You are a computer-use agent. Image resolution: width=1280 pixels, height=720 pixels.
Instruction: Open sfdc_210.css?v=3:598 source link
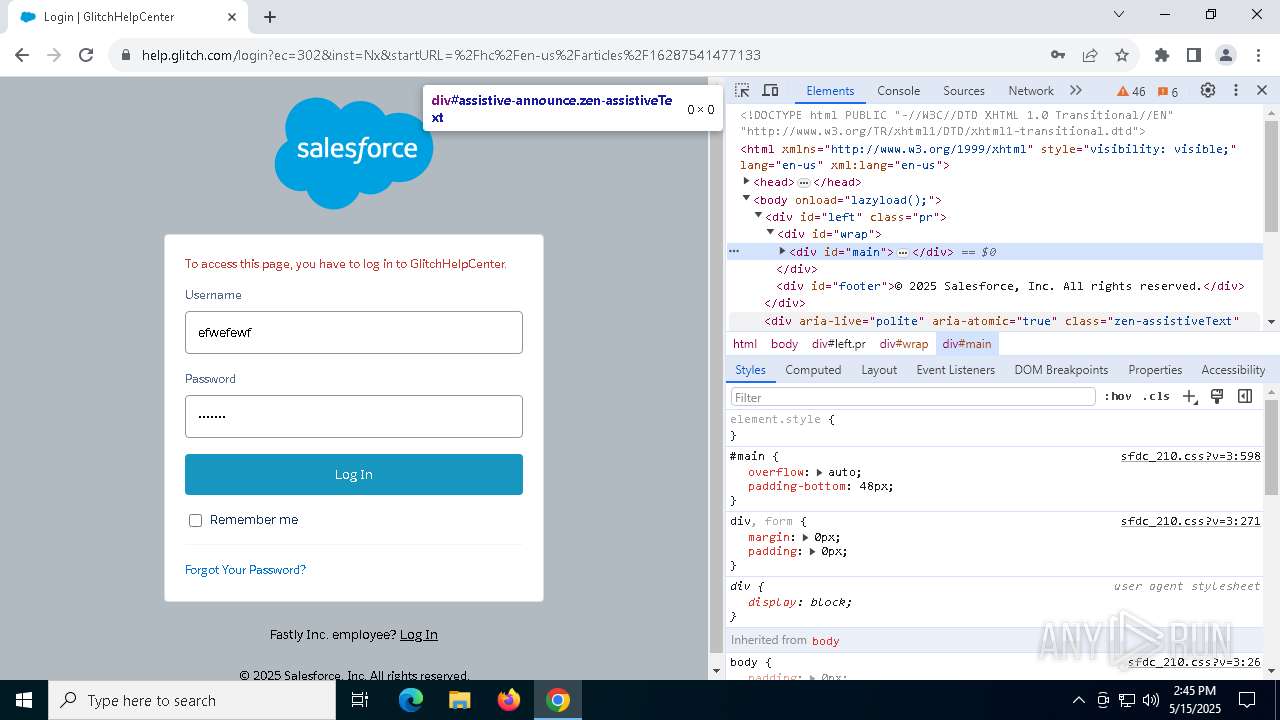(x=1190, y=456)
